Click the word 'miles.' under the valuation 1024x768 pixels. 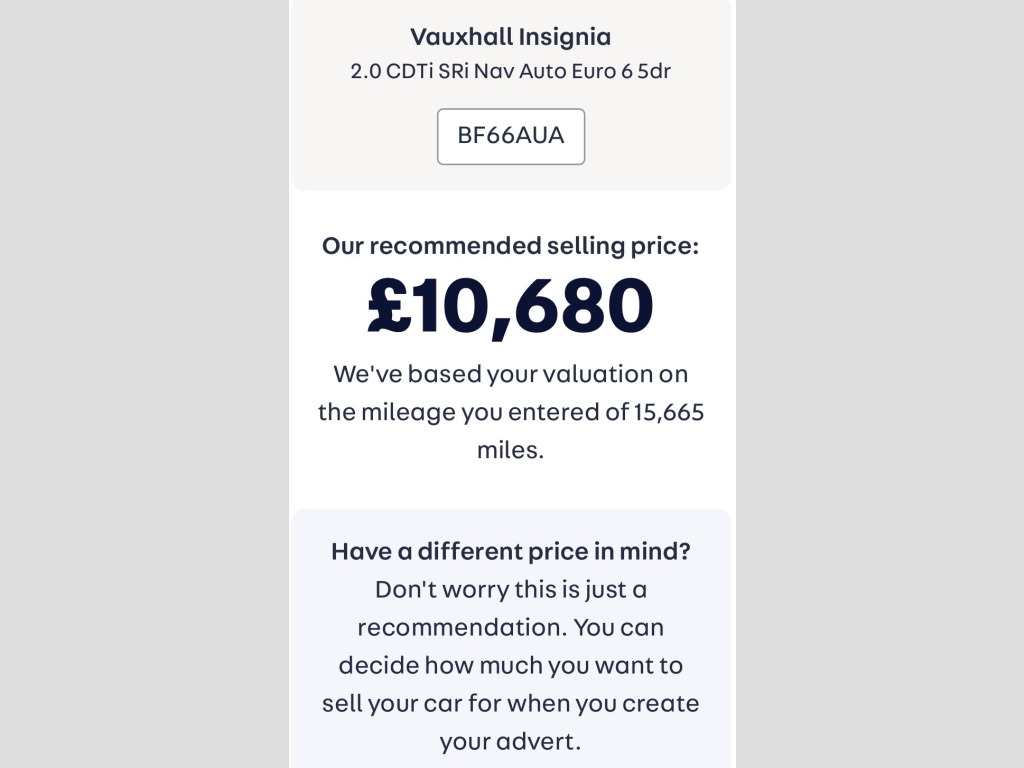point(510,450)
